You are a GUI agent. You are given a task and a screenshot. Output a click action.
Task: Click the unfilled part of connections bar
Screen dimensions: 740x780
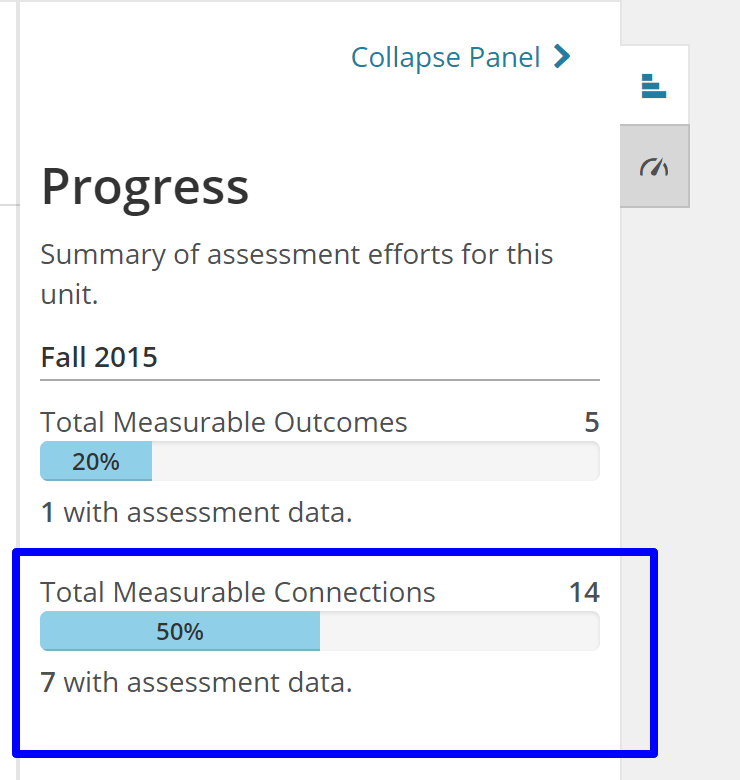pyautogui.click(x=460, y=631)
